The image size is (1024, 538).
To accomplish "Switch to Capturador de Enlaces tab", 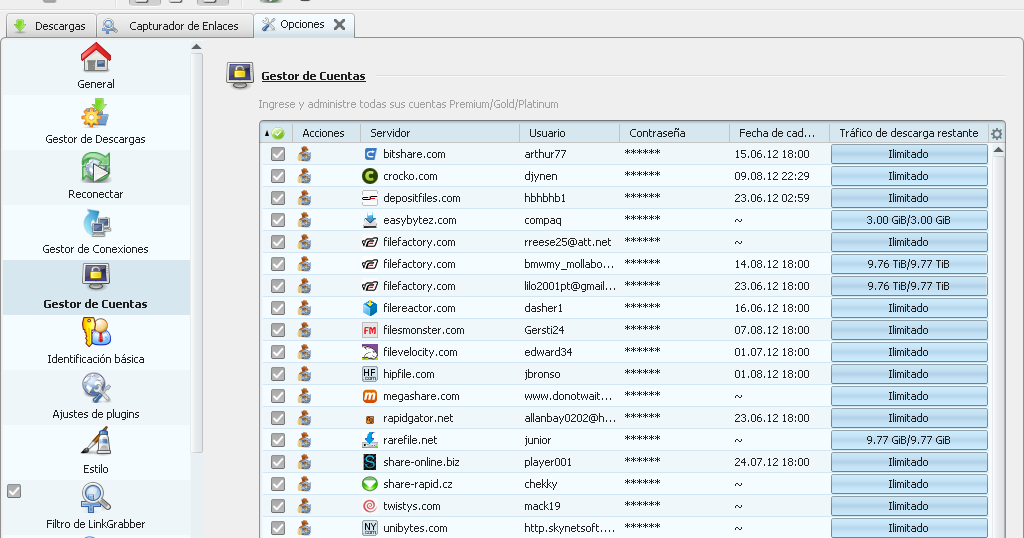I will (174, 26).
